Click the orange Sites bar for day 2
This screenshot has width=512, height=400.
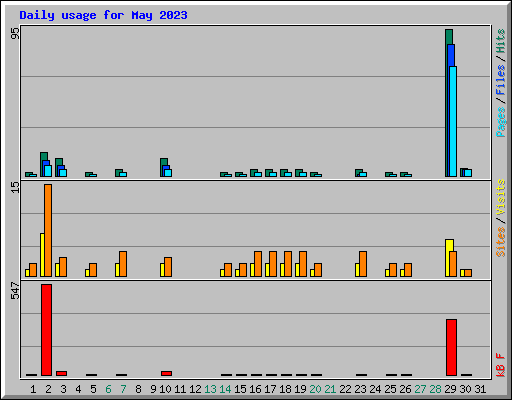pyautogui.click(x=48, y=230)
